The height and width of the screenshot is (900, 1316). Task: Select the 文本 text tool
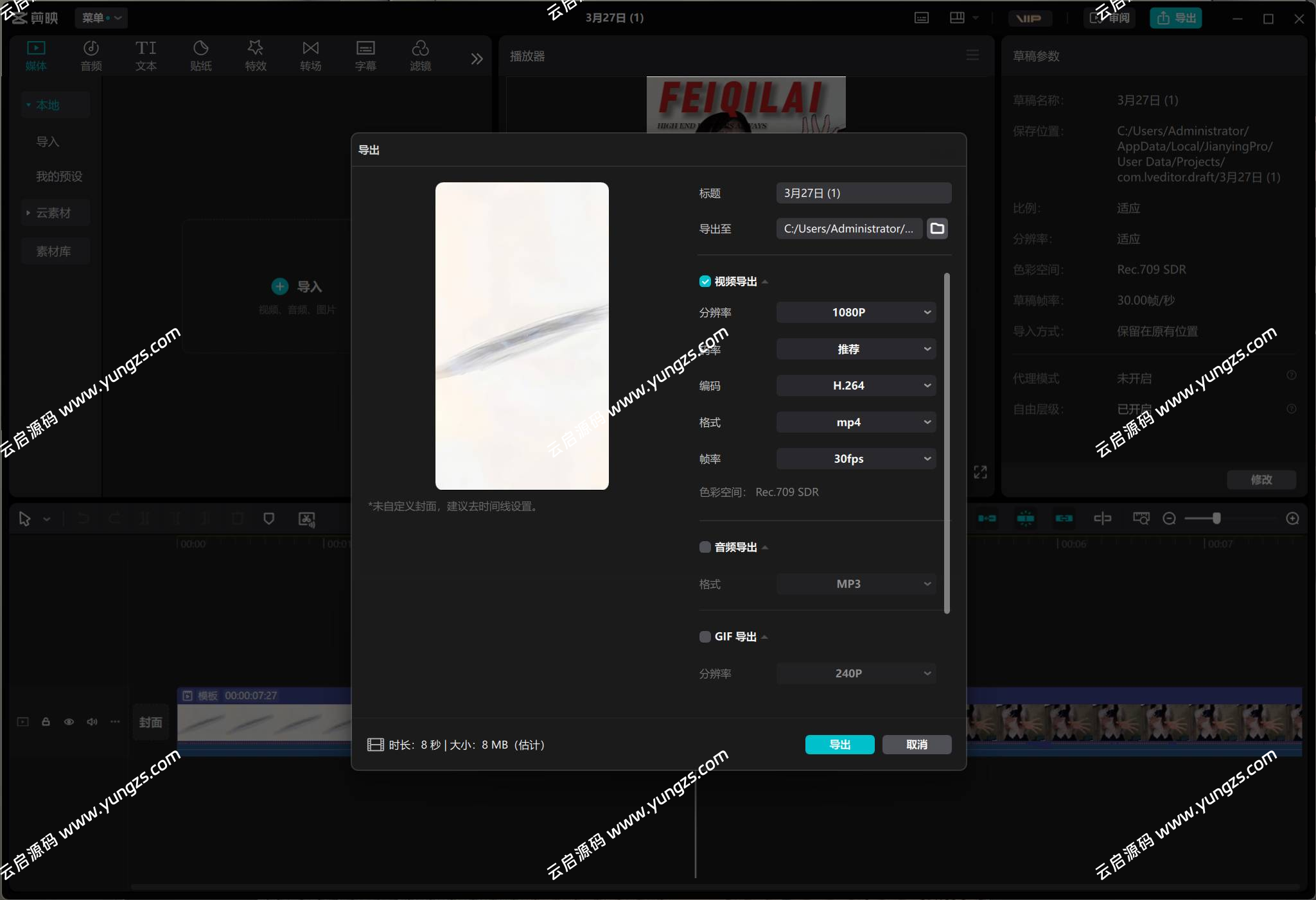145,55
